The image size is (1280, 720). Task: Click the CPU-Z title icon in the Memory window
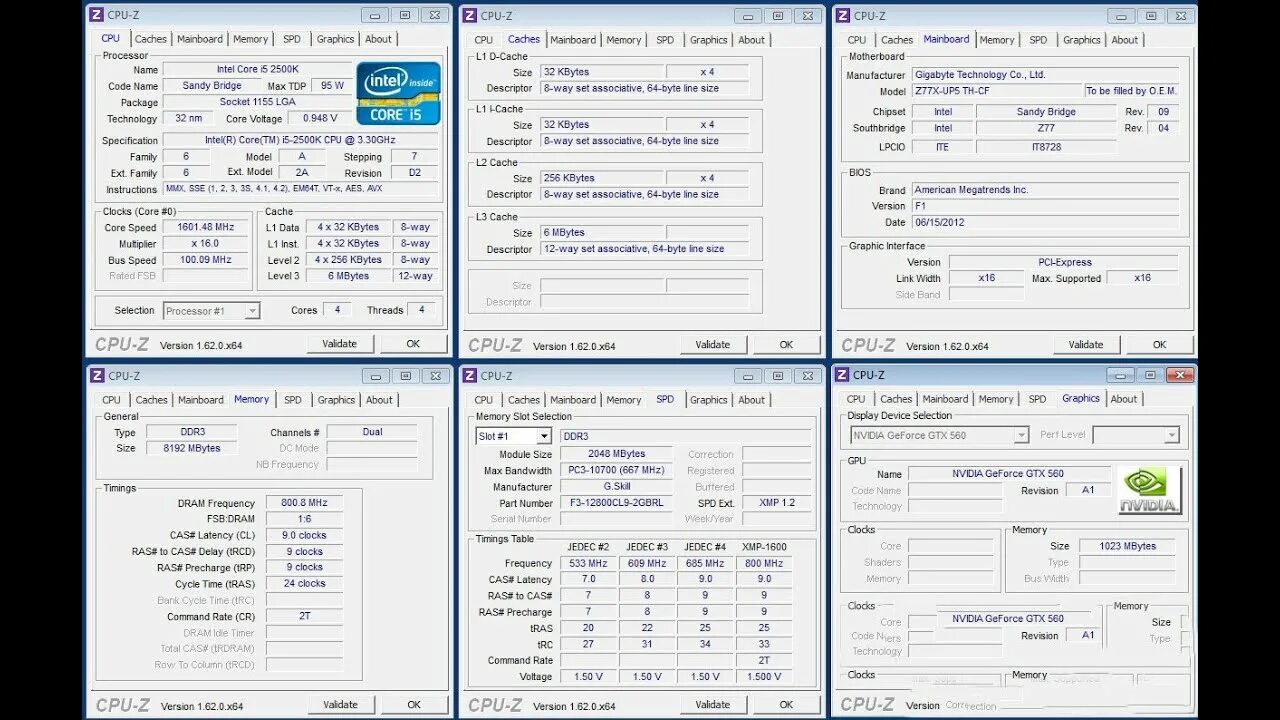97,376
